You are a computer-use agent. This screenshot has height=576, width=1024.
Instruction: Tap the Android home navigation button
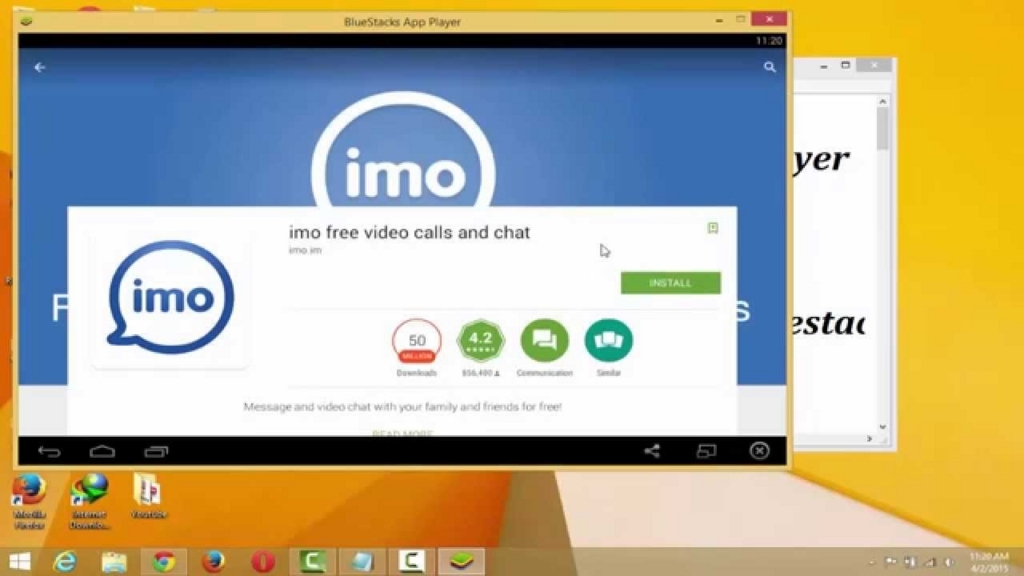pos(103,451)
